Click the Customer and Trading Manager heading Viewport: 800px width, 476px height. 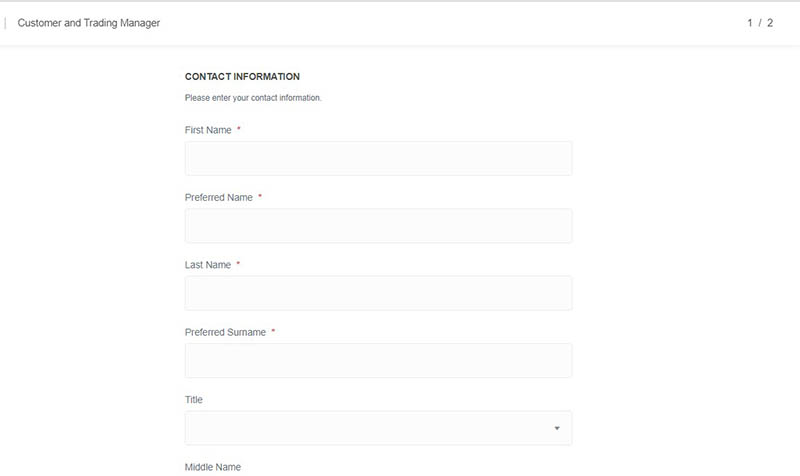tap(89, 23)
